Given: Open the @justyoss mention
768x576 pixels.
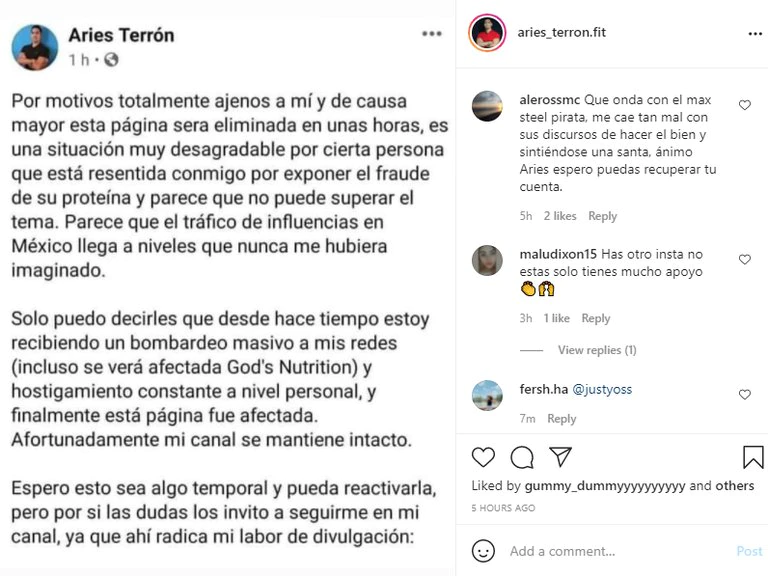Looking at the screenshot, I should (602, 389).
